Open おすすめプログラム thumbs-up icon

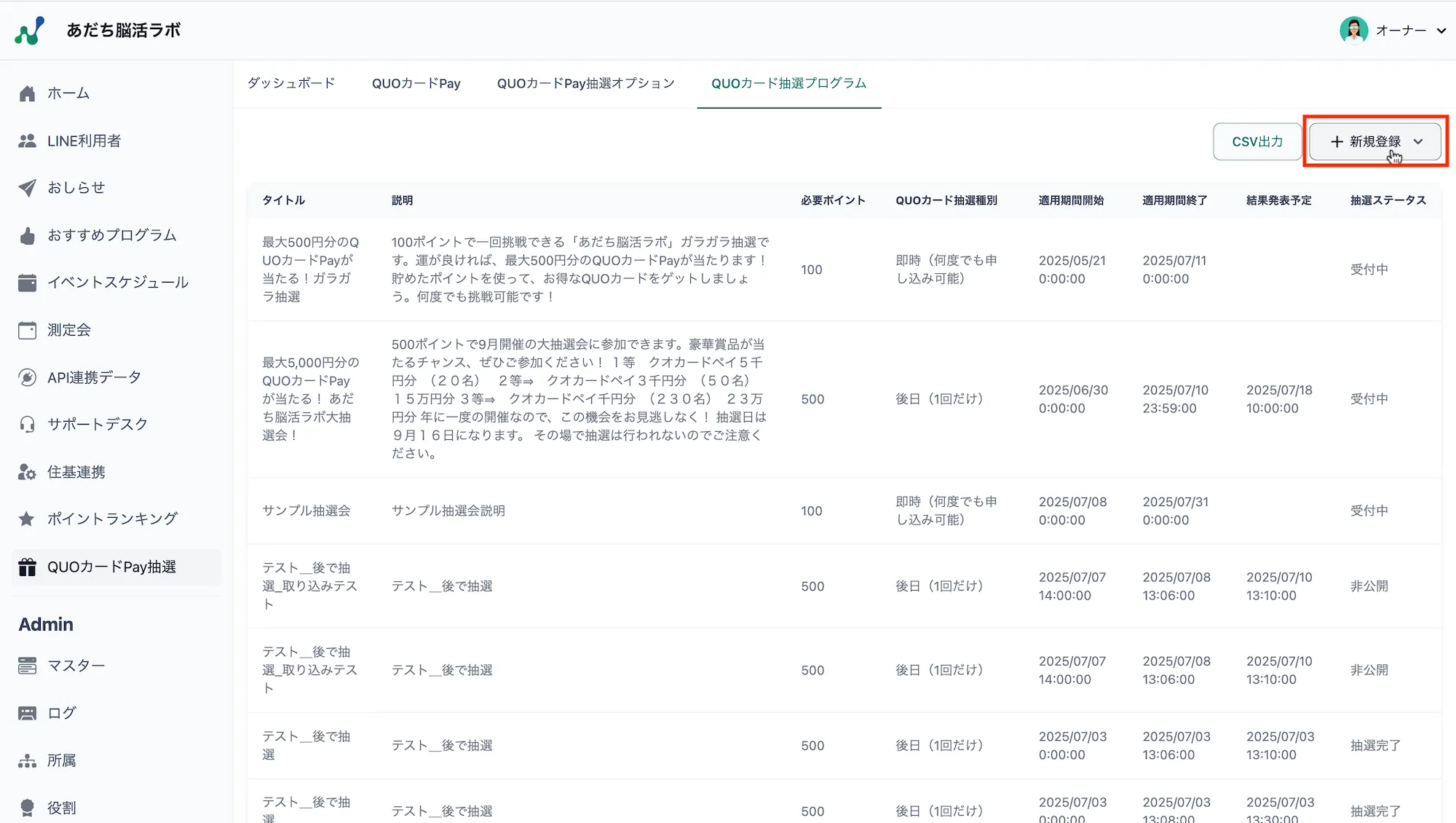point(28,235)
